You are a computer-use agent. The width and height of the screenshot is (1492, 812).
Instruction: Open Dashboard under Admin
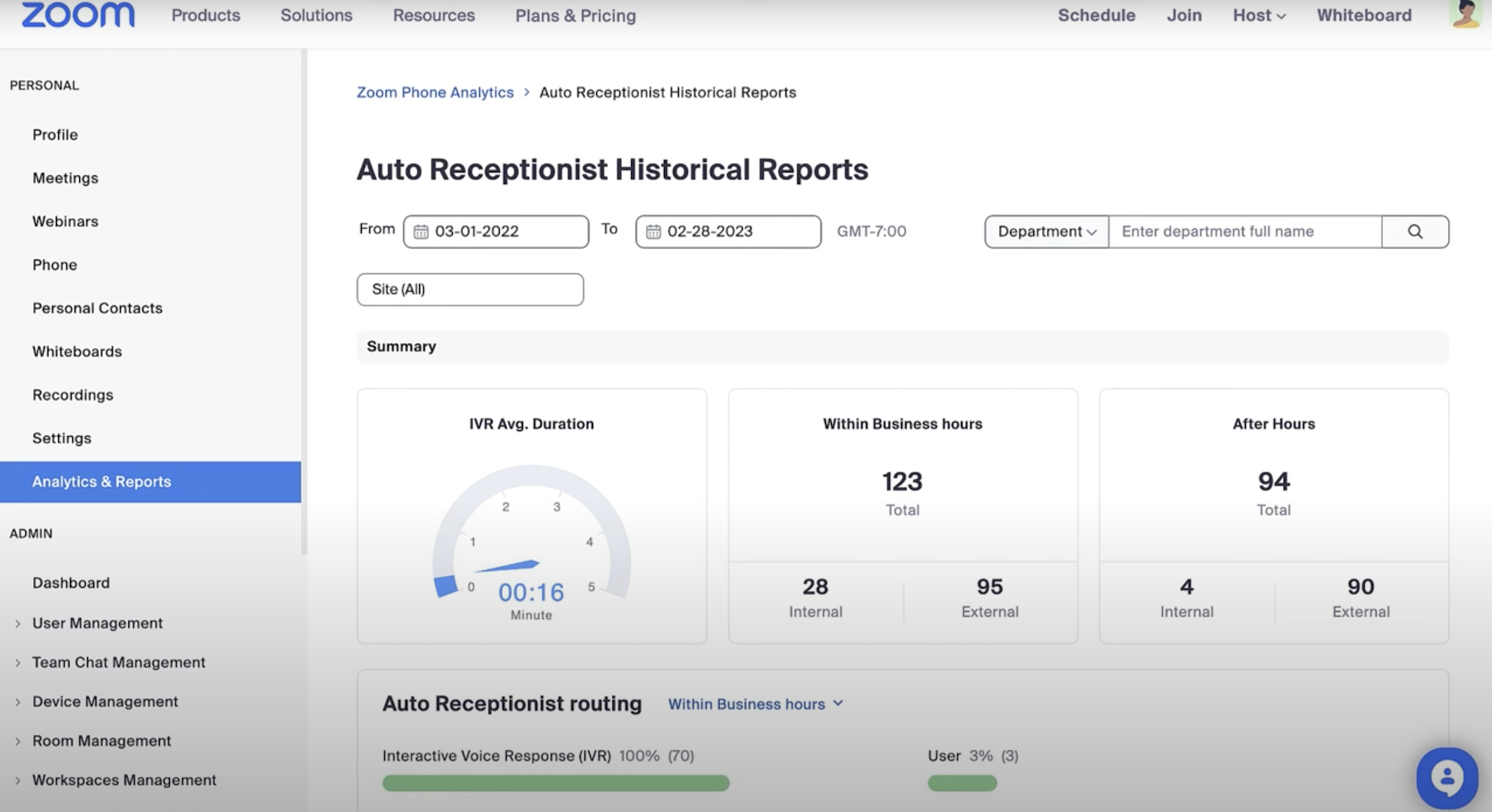(71, 583)
